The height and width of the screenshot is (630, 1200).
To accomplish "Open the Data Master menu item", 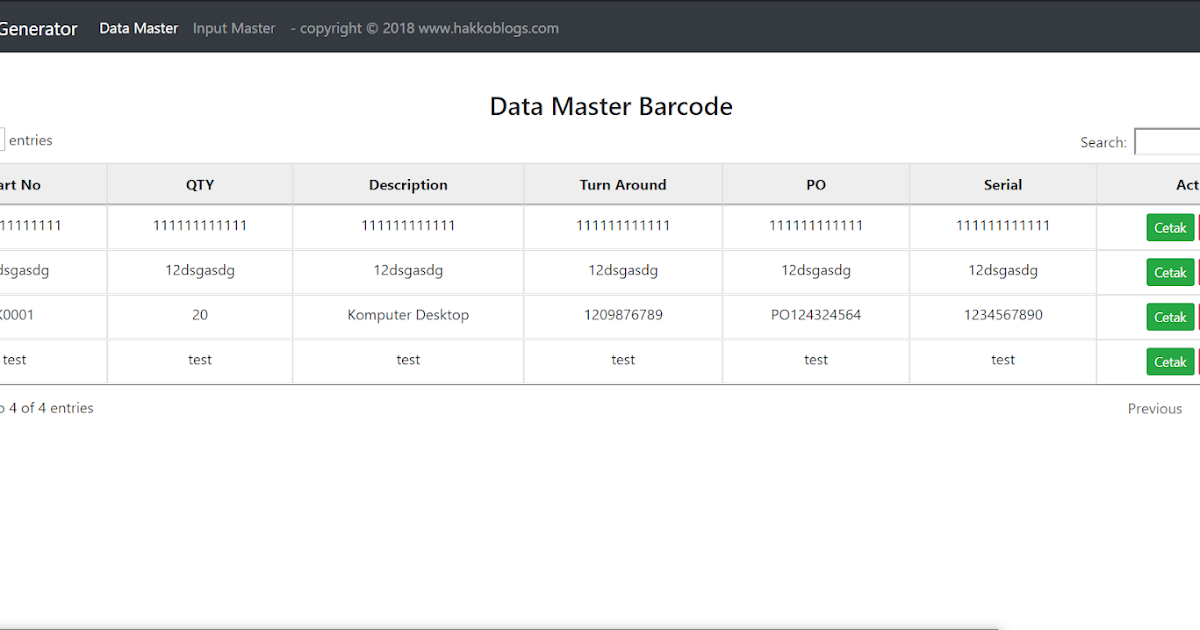I will [138, 28].
